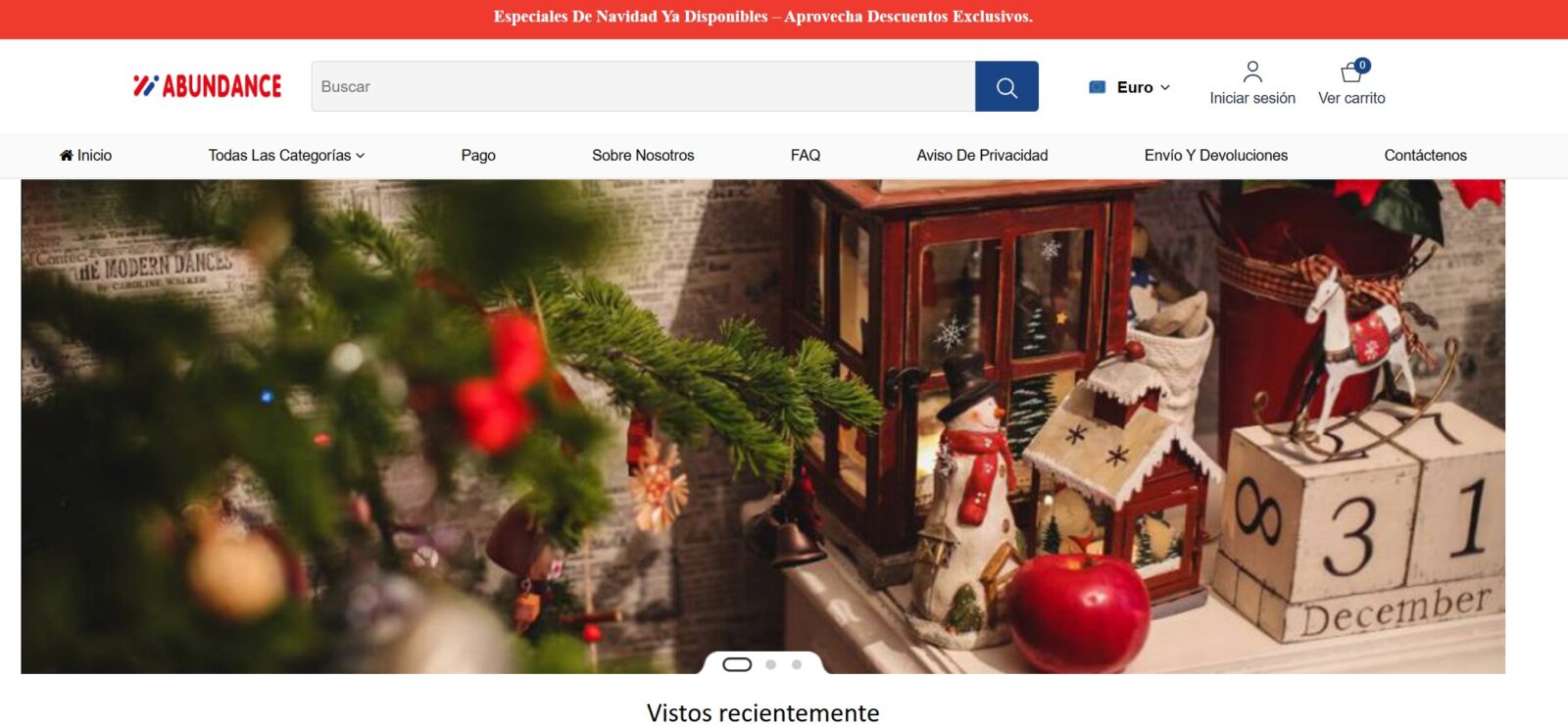
Task: Click the EU flag currency icon
Action: coord(1098,87)
